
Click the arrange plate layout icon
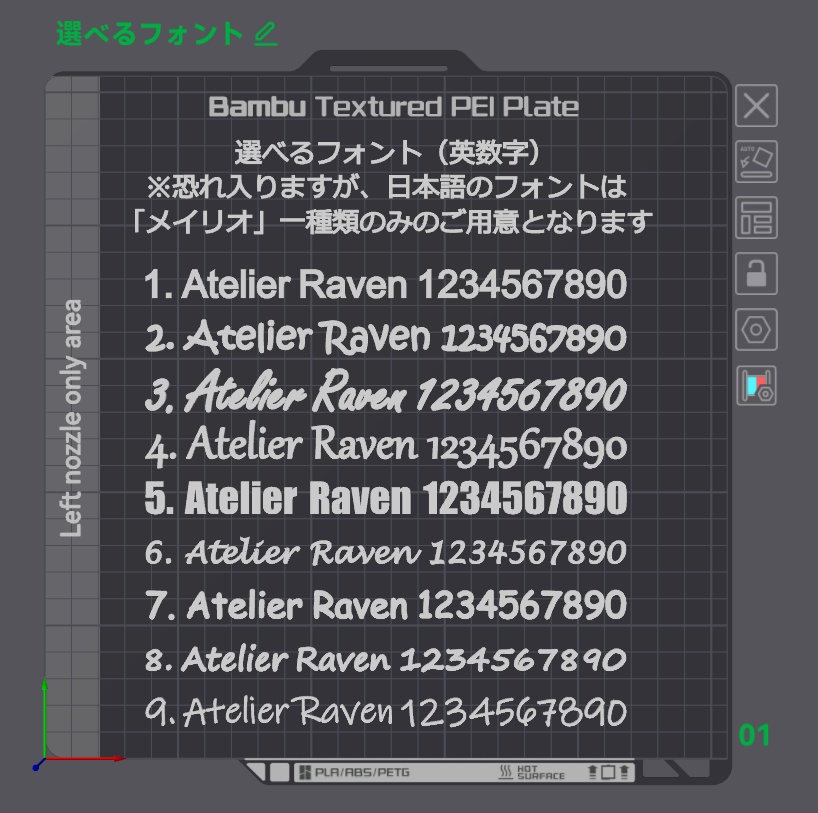pos(756,218)
